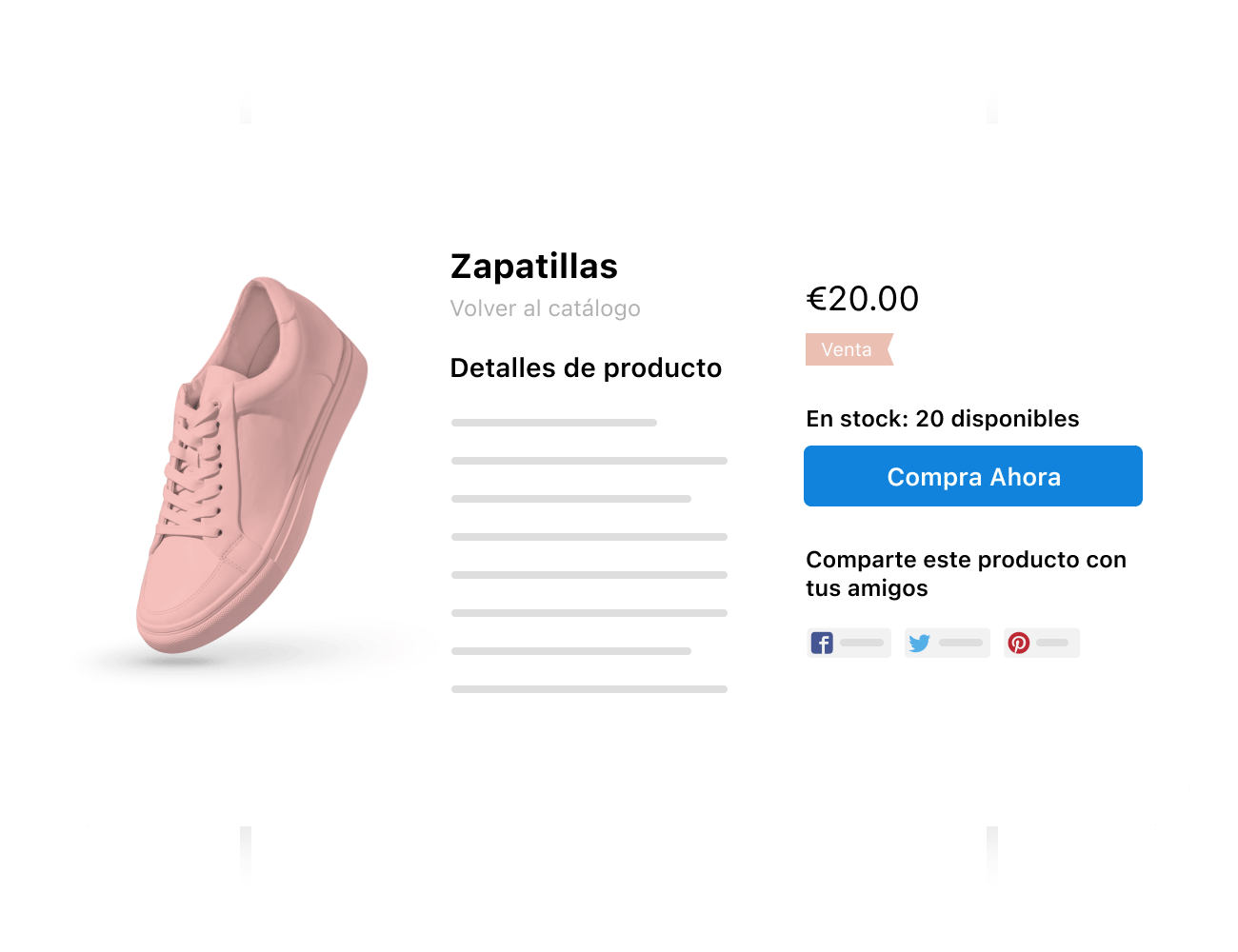
Task: Click the Zapatillas product title
Action: tap(534, 267)
